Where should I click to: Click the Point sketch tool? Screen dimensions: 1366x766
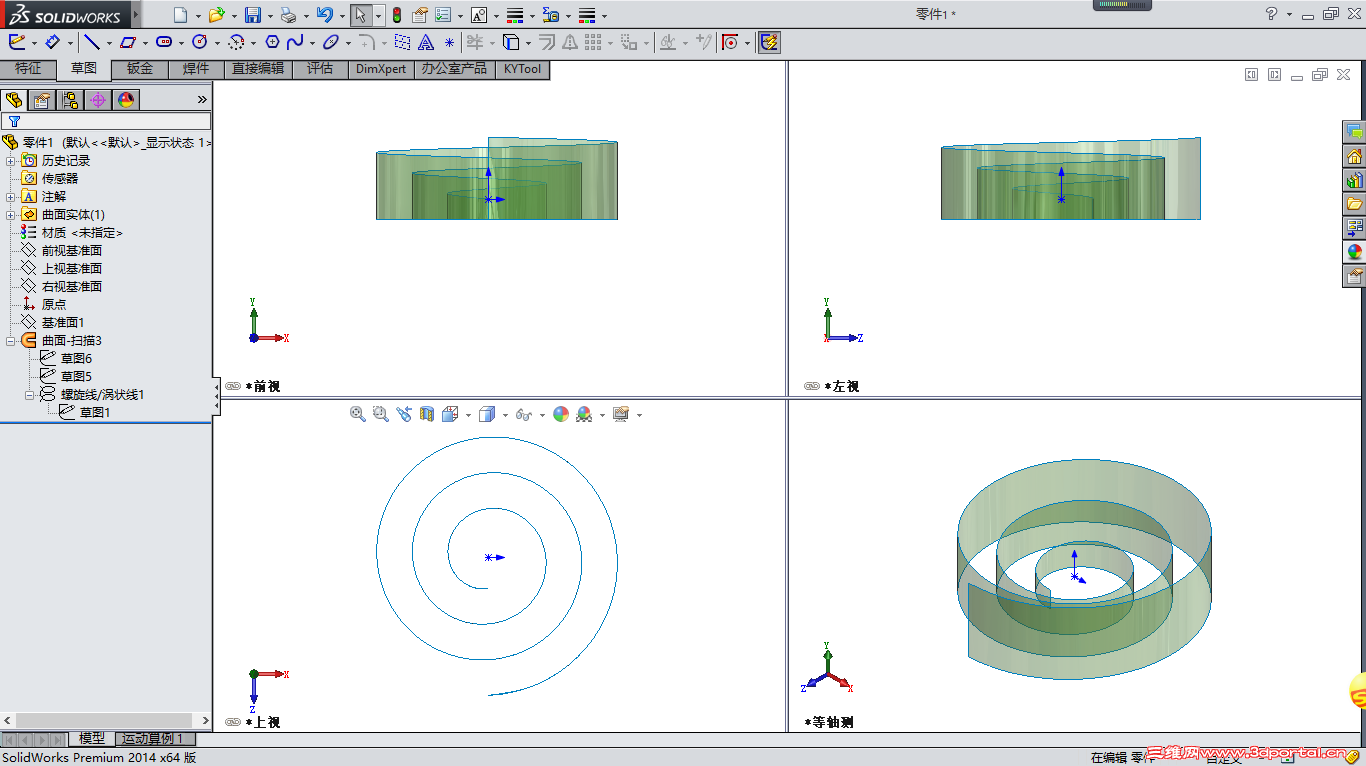pyautogui.click(x=450, y=42)
